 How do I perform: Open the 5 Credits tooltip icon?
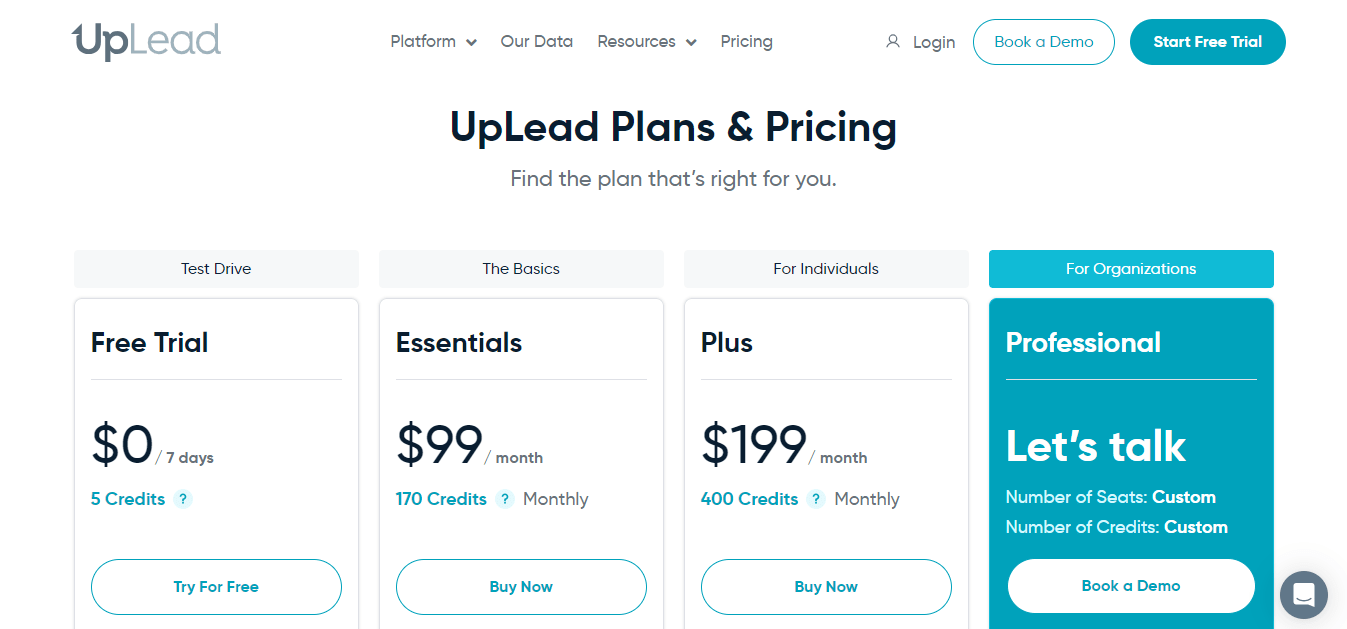(x=183, y=499)
